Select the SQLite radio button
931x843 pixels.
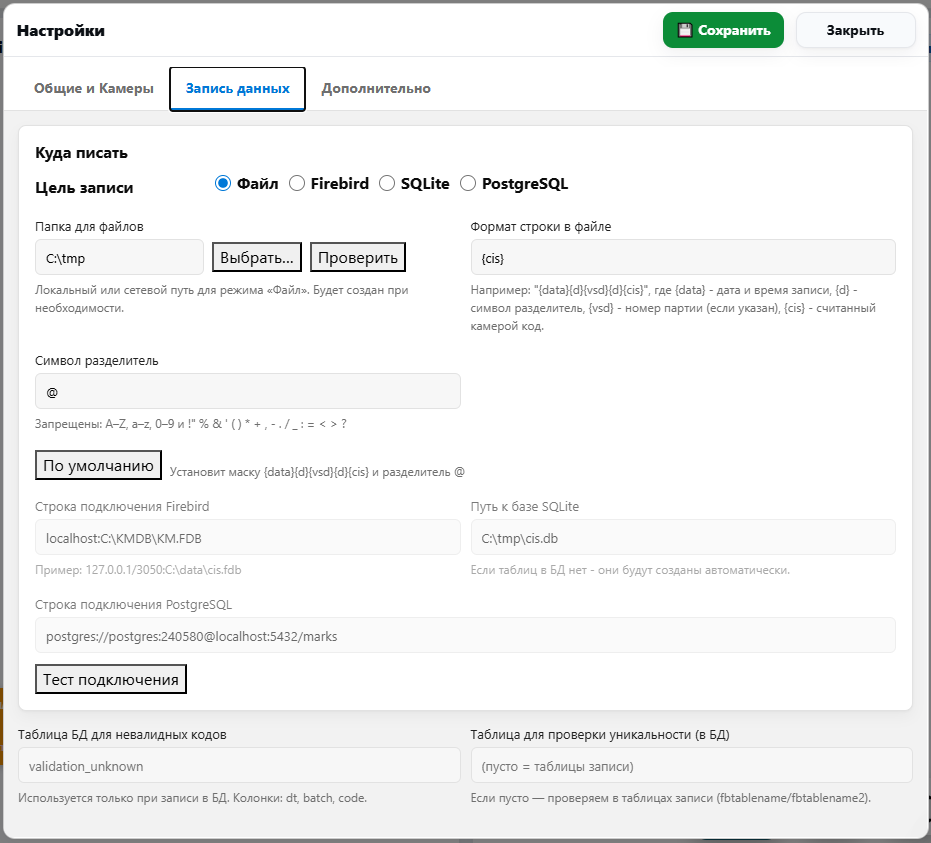click(387, 183)
